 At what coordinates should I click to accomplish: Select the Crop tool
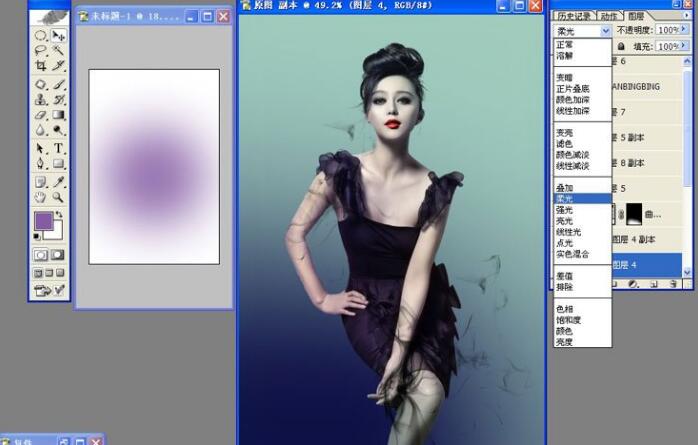point(41,66)
